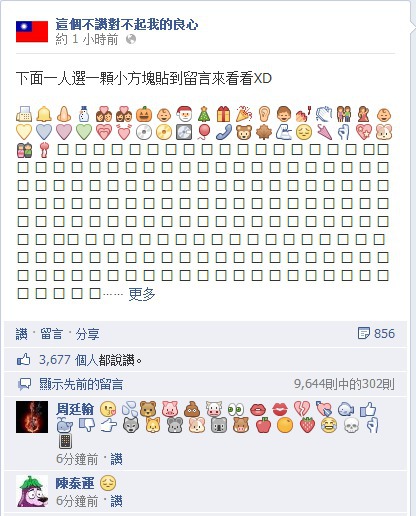Show earlier comments via 顯示先前的留言

pyautogui.click(x=81, y=385)
